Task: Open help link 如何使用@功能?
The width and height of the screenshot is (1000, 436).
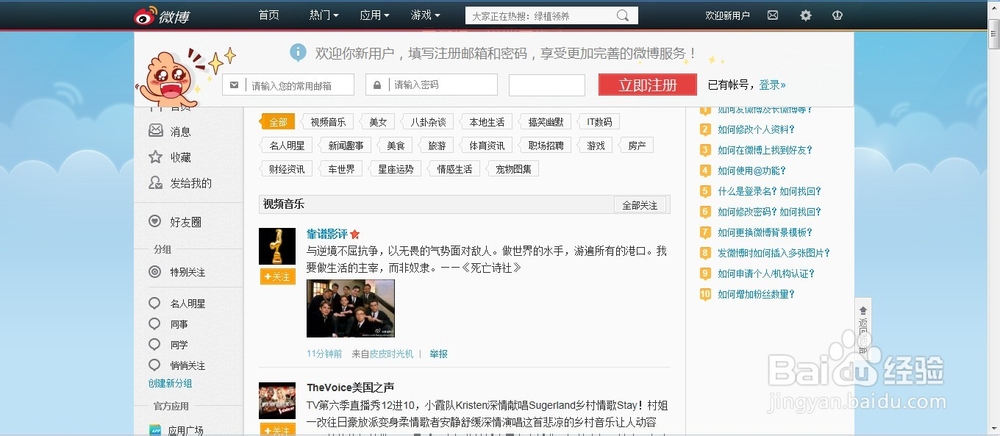Action: point(751,171)
